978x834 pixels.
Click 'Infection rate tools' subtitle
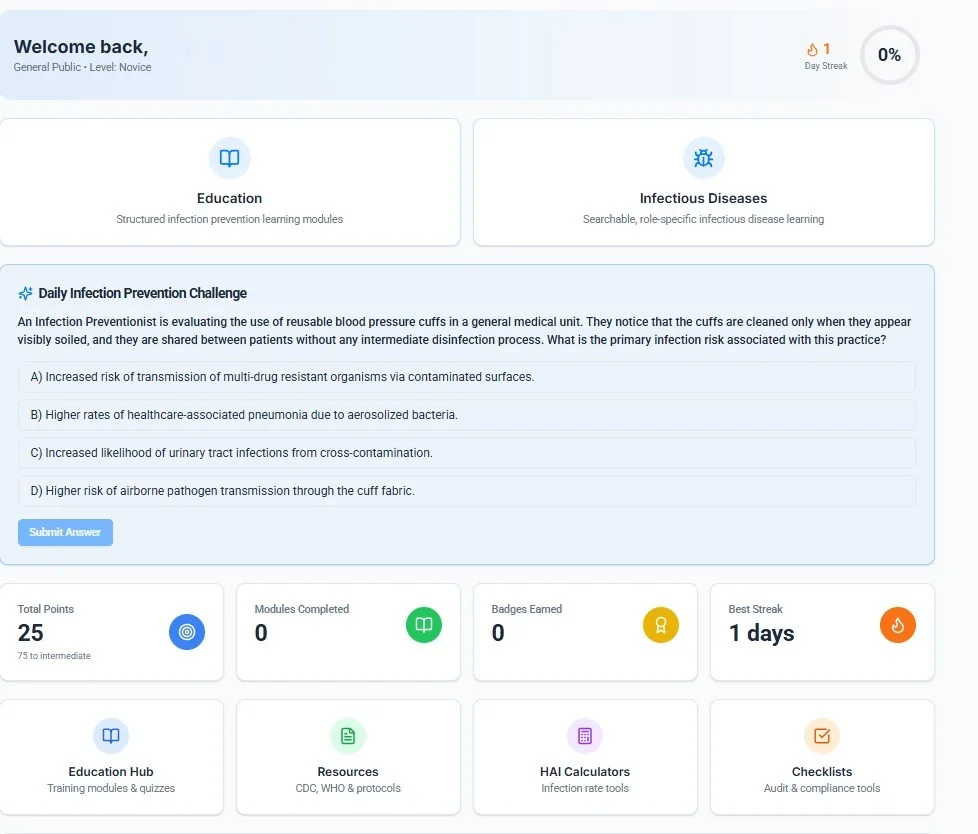pyautogui.click(x=585, y=788)
